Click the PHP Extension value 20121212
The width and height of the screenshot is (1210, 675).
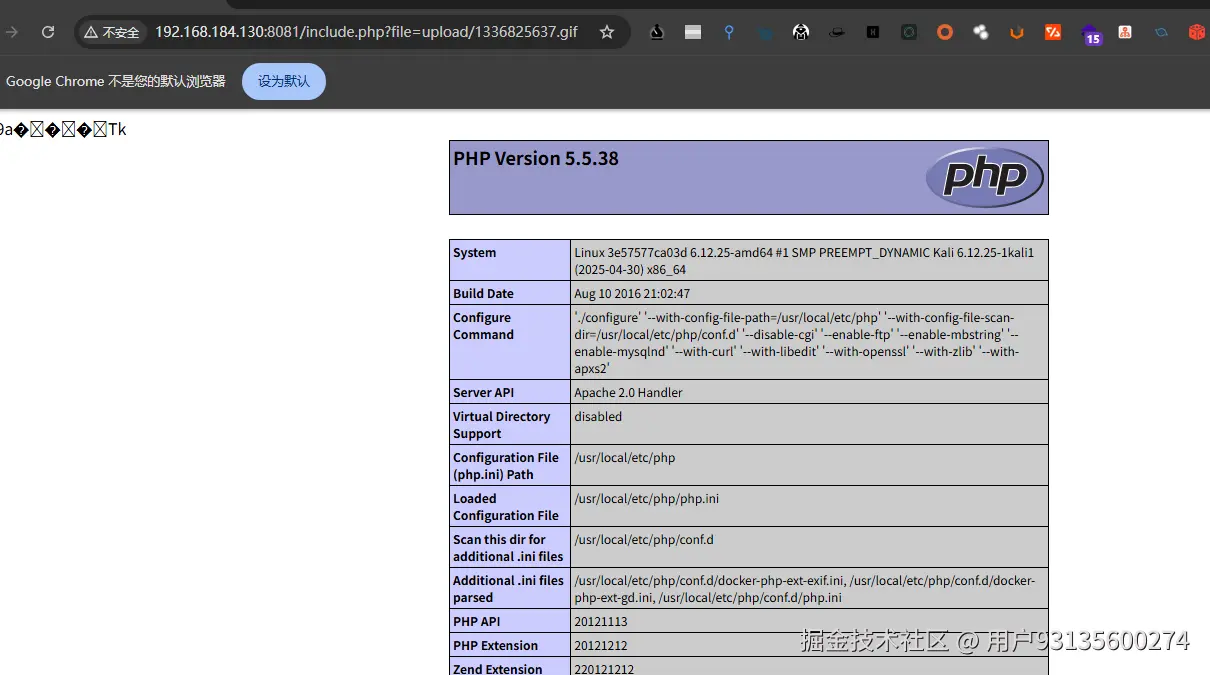pyautogui.click(x=601, y=646)
